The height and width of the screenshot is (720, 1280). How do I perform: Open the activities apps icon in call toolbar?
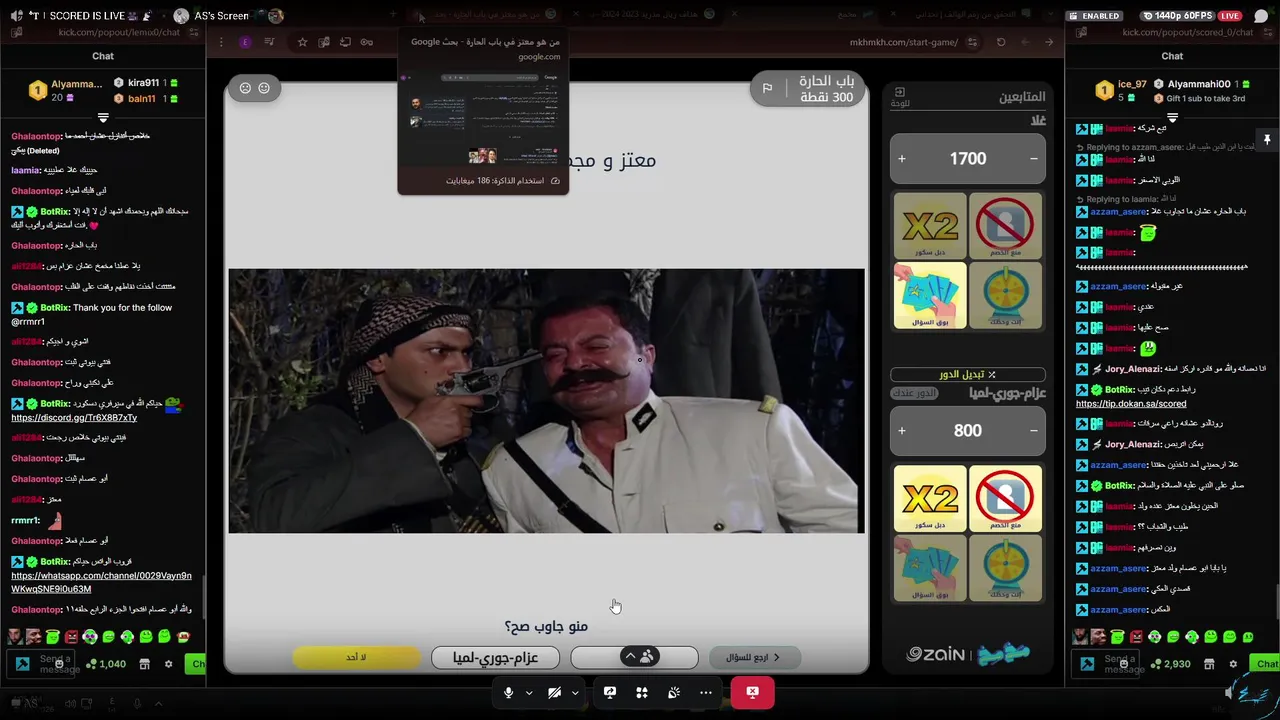coord(642,692)
